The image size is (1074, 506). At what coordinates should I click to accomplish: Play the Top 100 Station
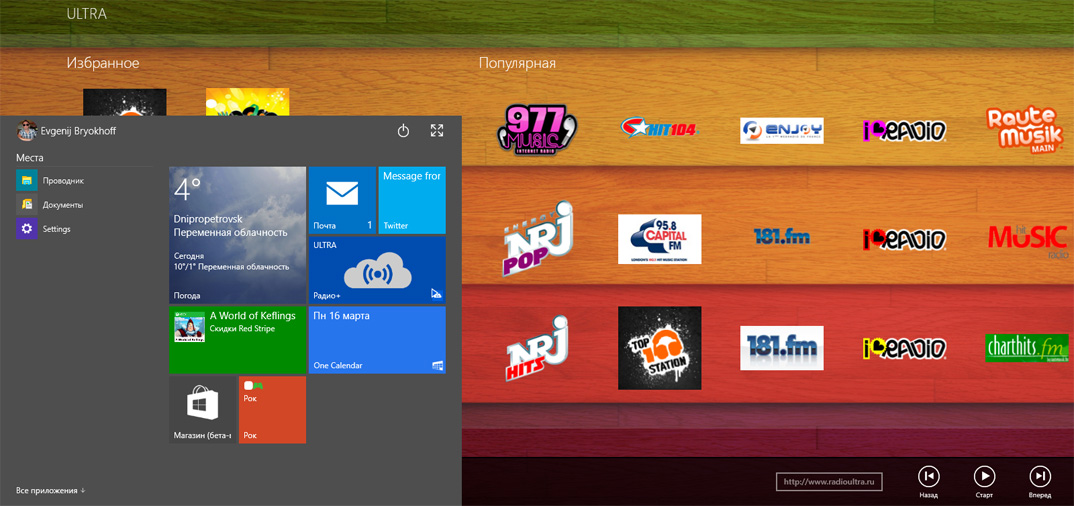(660, 348)
